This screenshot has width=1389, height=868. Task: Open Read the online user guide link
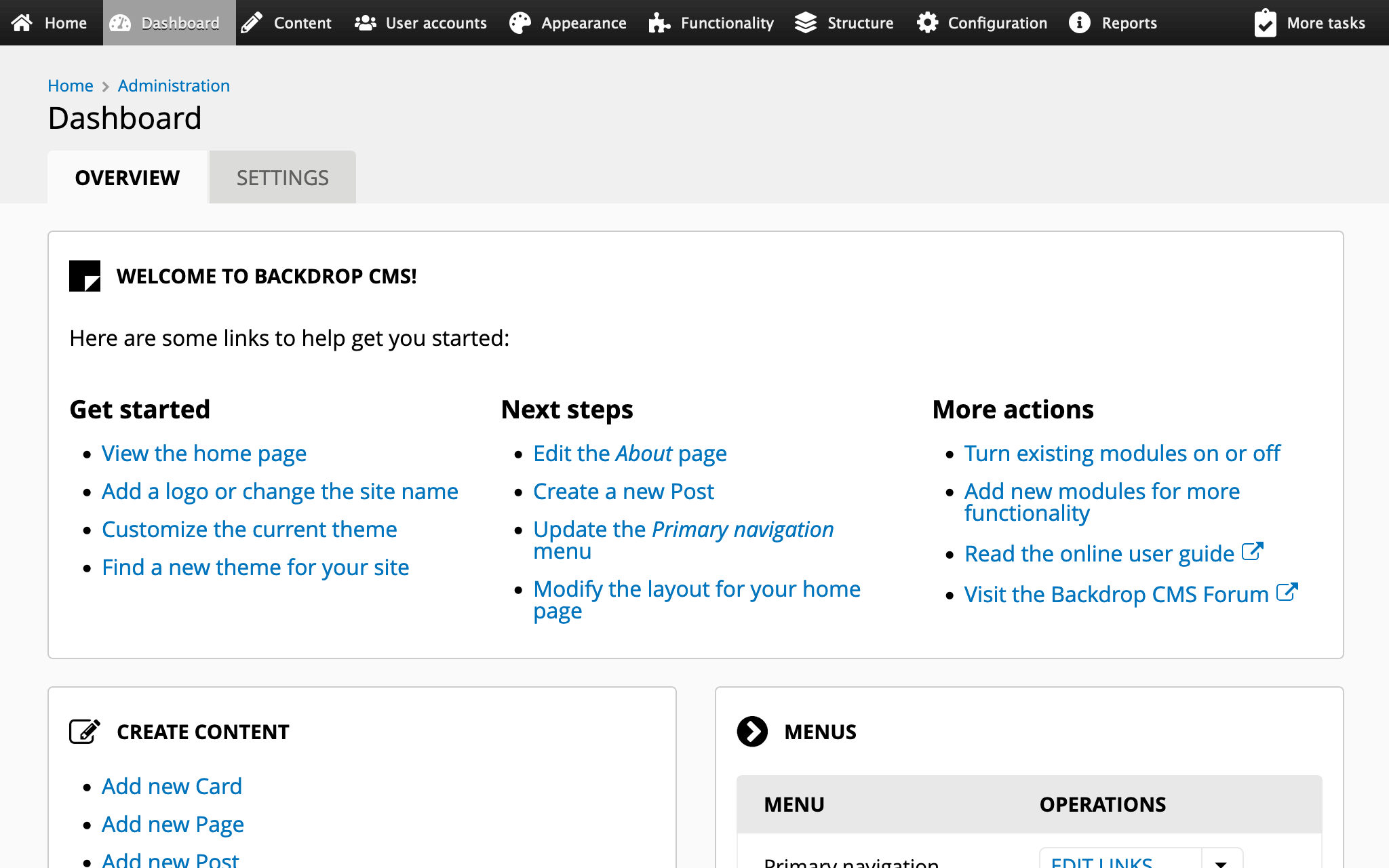(x=1099, y=553)
